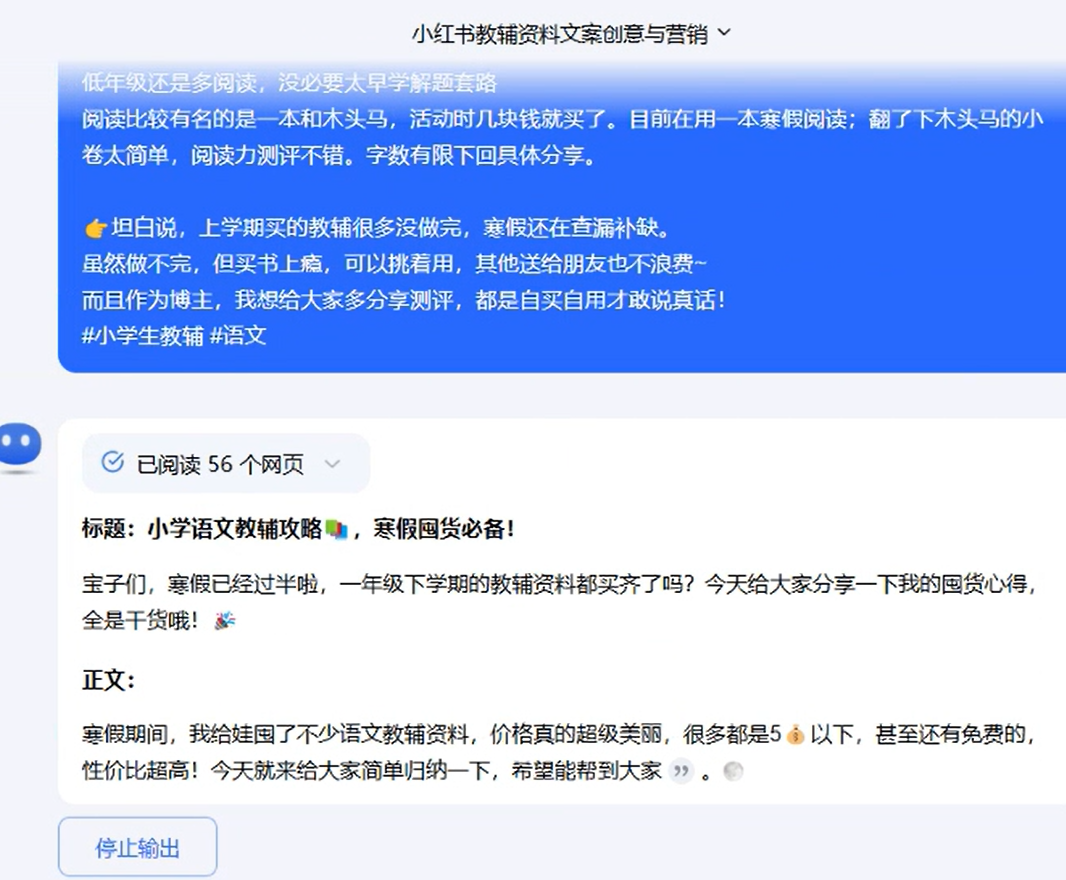Click the line 卷太简单，阅读力测评不错
Viewport: 1066px width, 880px height.
pyautogui.click(x=339, y=156)
